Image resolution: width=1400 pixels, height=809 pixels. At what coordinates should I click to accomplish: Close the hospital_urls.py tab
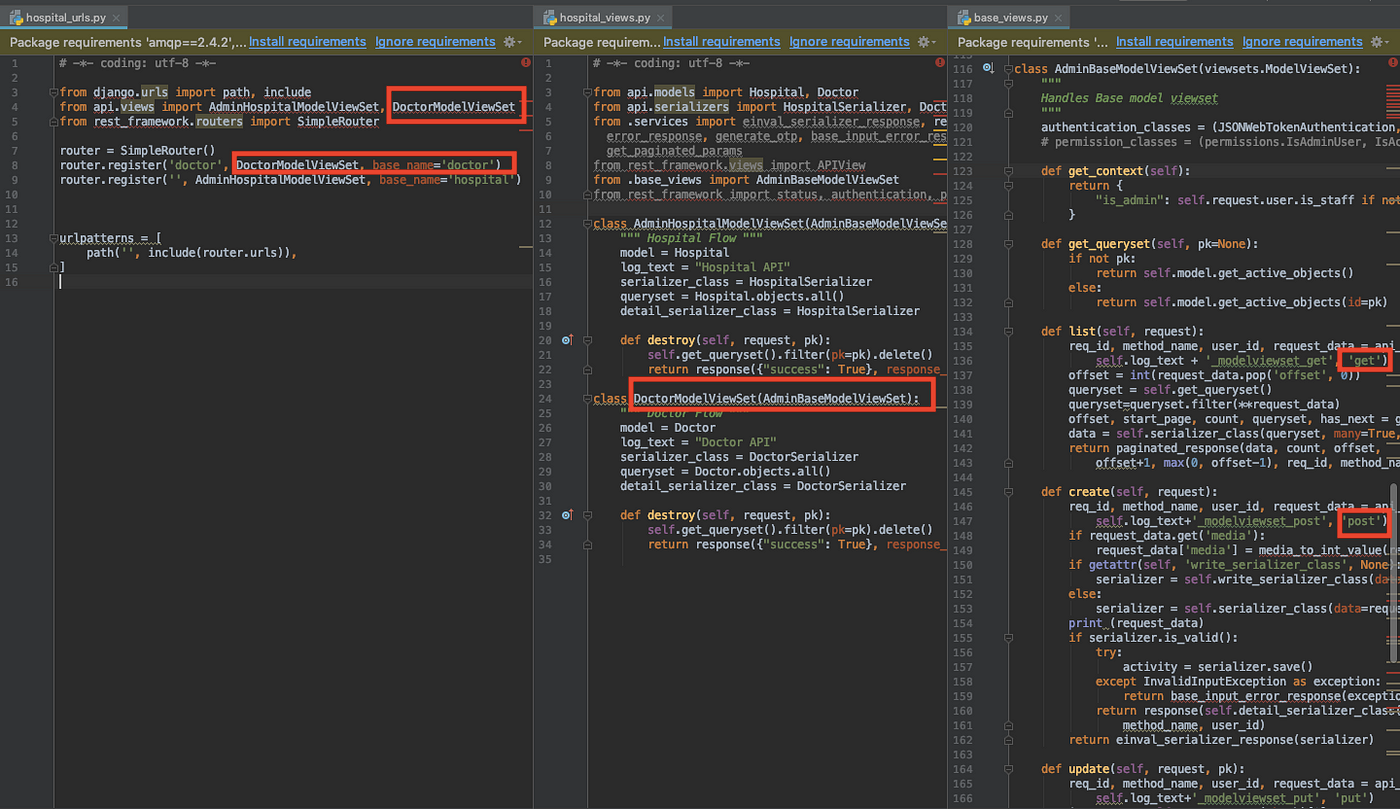click(116, 18)
